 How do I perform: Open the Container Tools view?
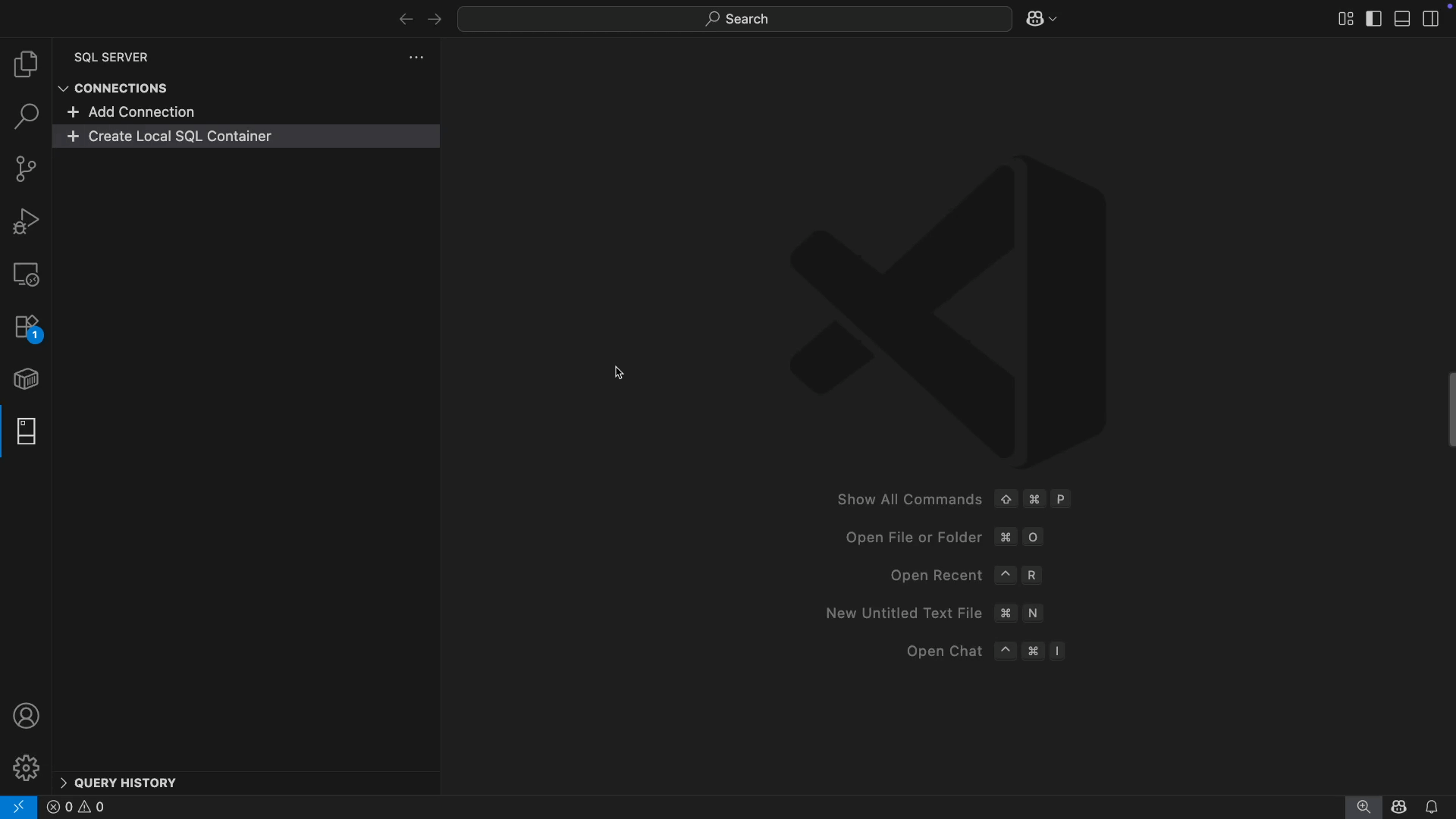(26, 378)
